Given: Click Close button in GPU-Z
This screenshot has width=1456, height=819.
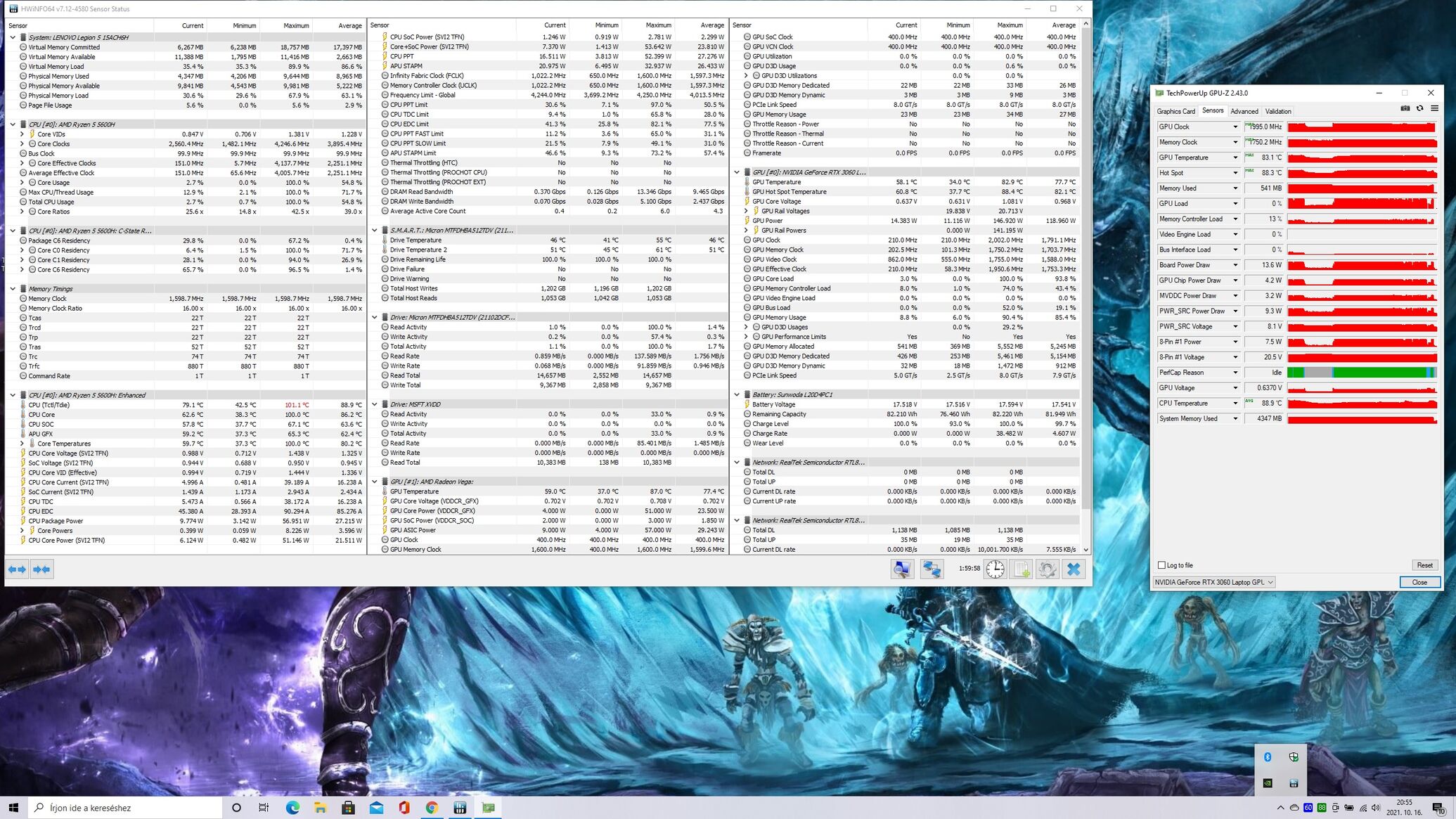Looking at the screenshot, I should click(1419, 582).
